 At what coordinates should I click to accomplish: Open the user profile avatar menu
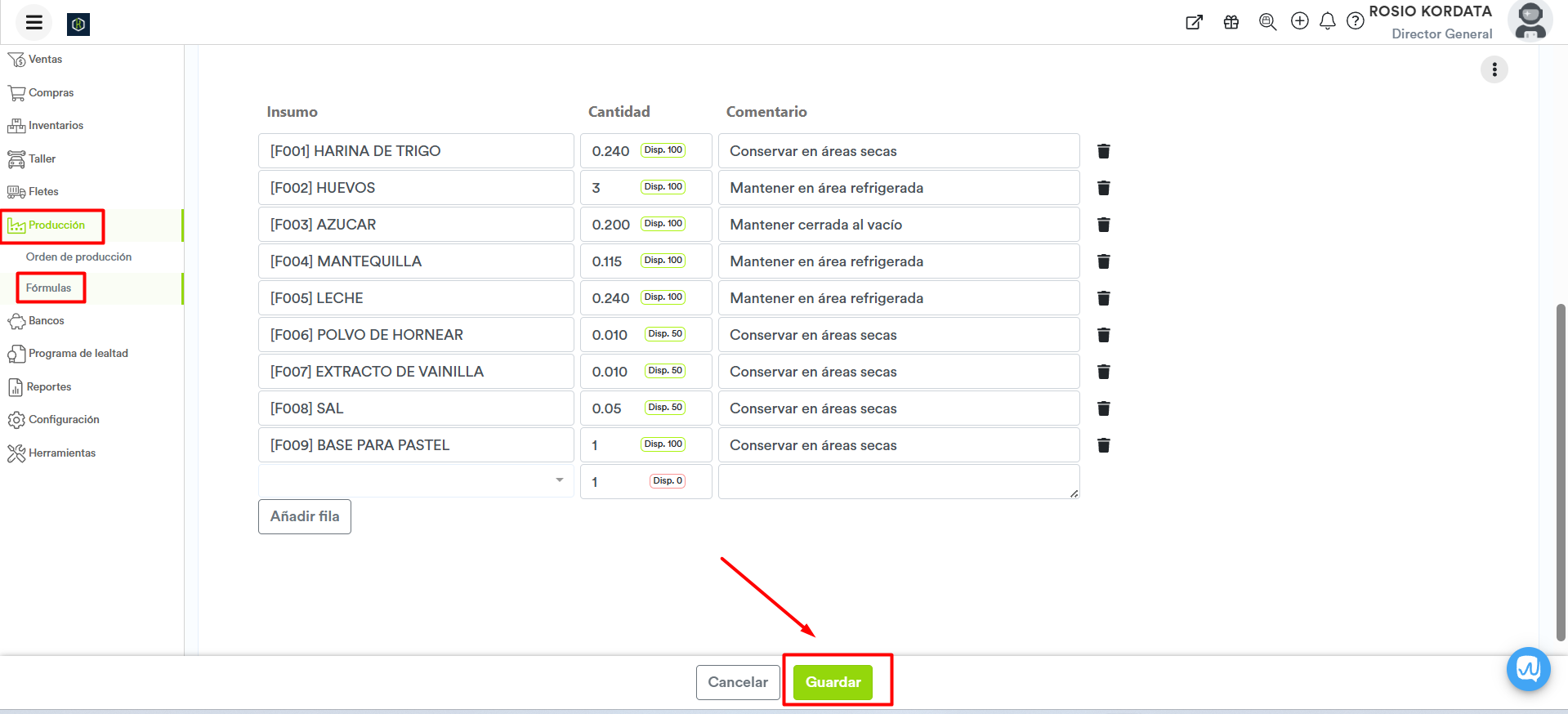coord(1530,21)
